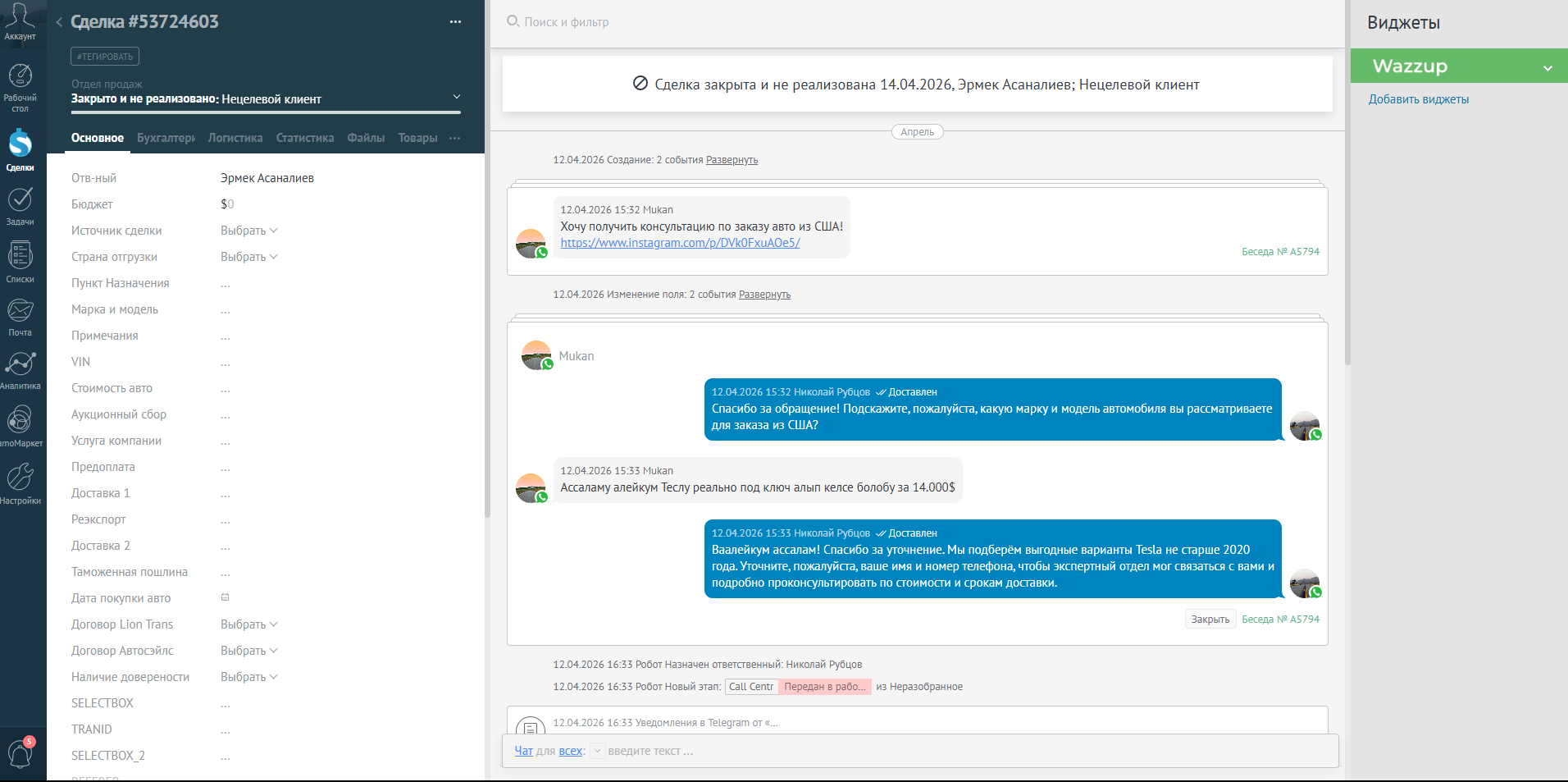Switch to the Файлы tab

point(366,138)
